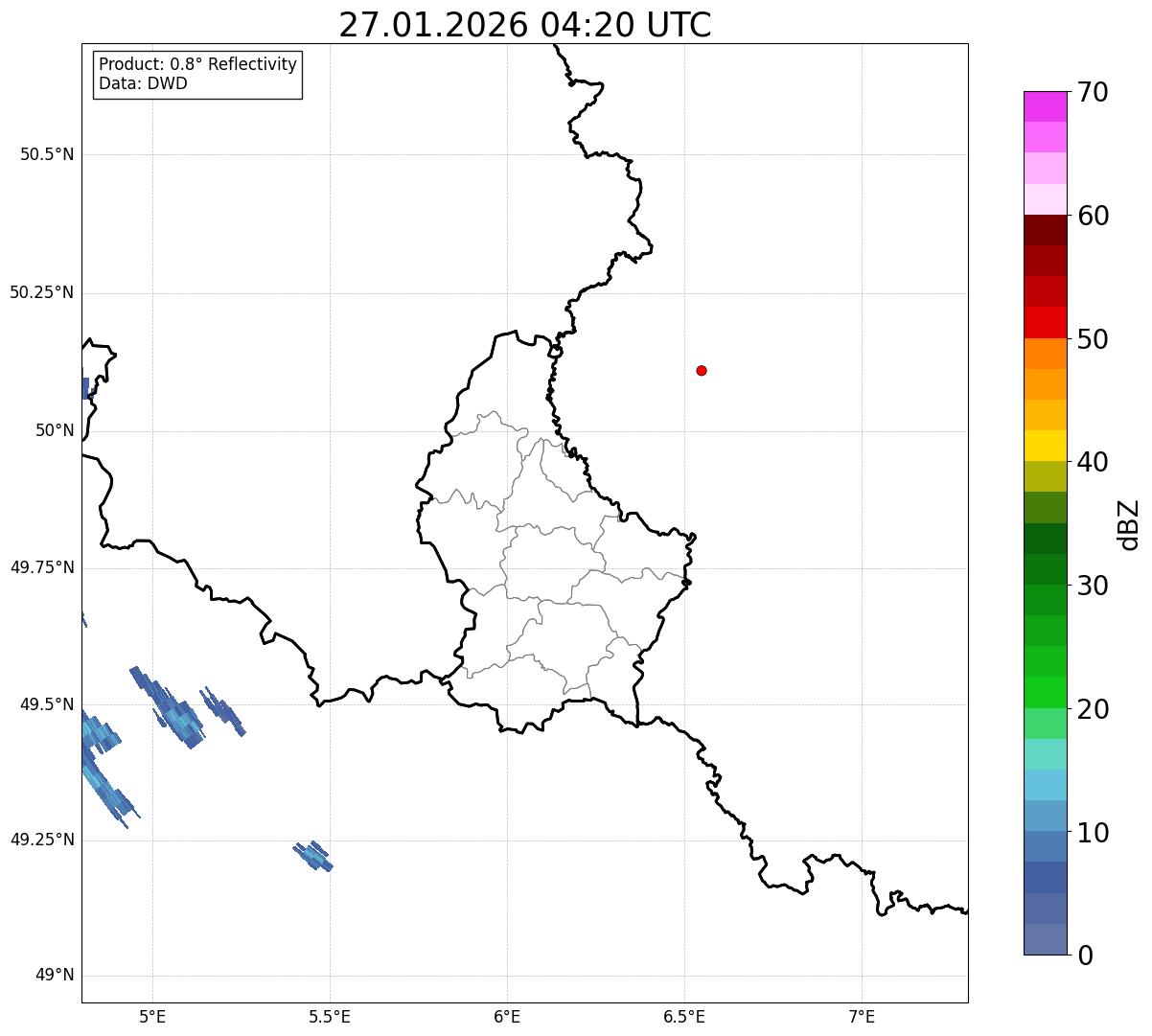Click the '5°E' longitude tick label
The height and width of the screenshot is (1036, 1152).
152,1016
